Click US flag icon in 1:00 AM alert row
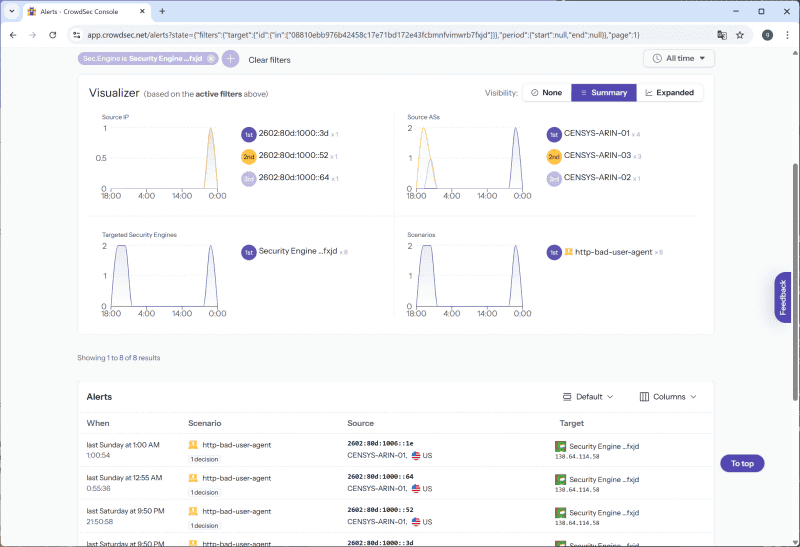Image resolution: width=800 pixels, height=547 pixels. pyautogui.click(x=416, y=456)
